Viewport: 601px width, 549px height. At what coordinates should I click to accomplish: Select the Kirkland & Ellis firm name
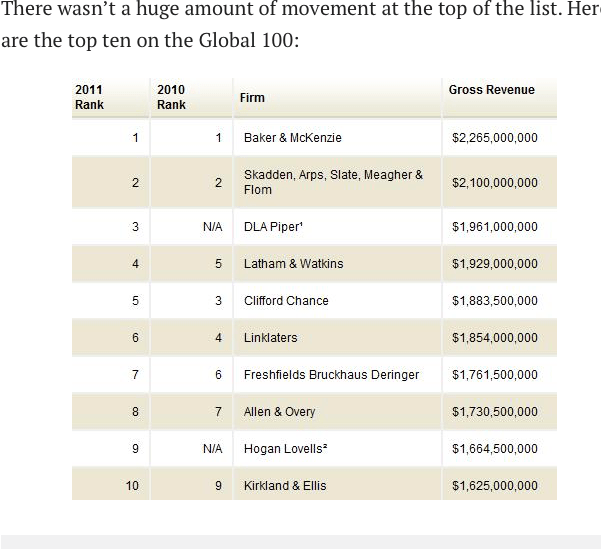(x=285, y=486)
